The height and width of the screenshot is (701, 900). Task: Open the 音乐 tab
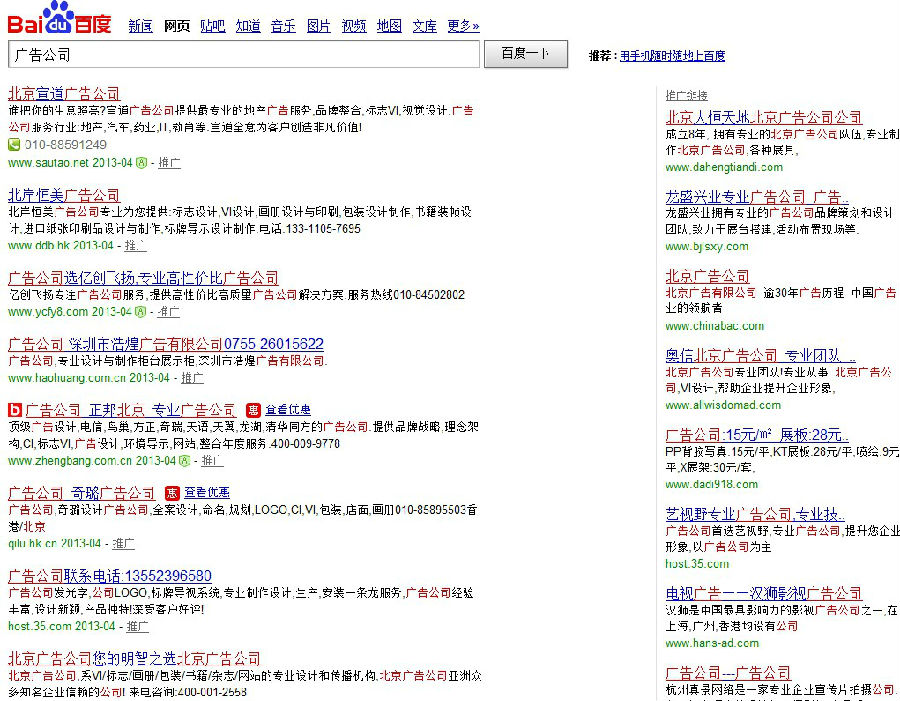point(284,26)
